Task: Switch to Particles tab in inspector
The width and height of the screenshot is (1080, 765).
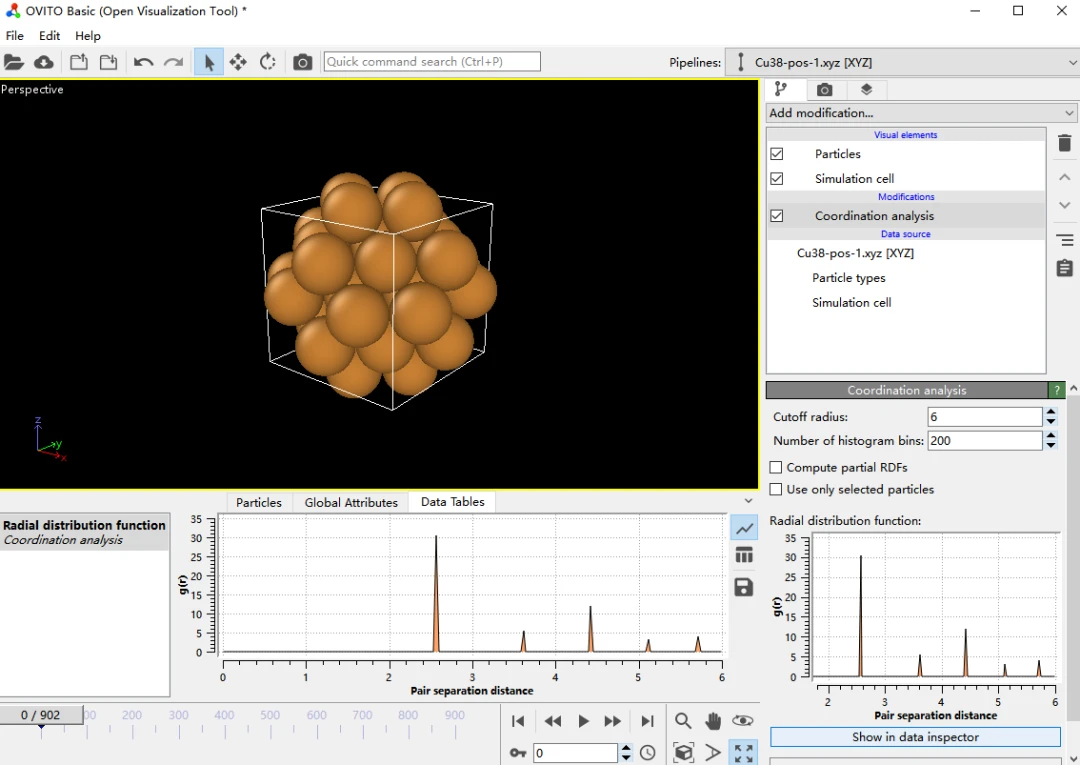Action: [259, 503]
